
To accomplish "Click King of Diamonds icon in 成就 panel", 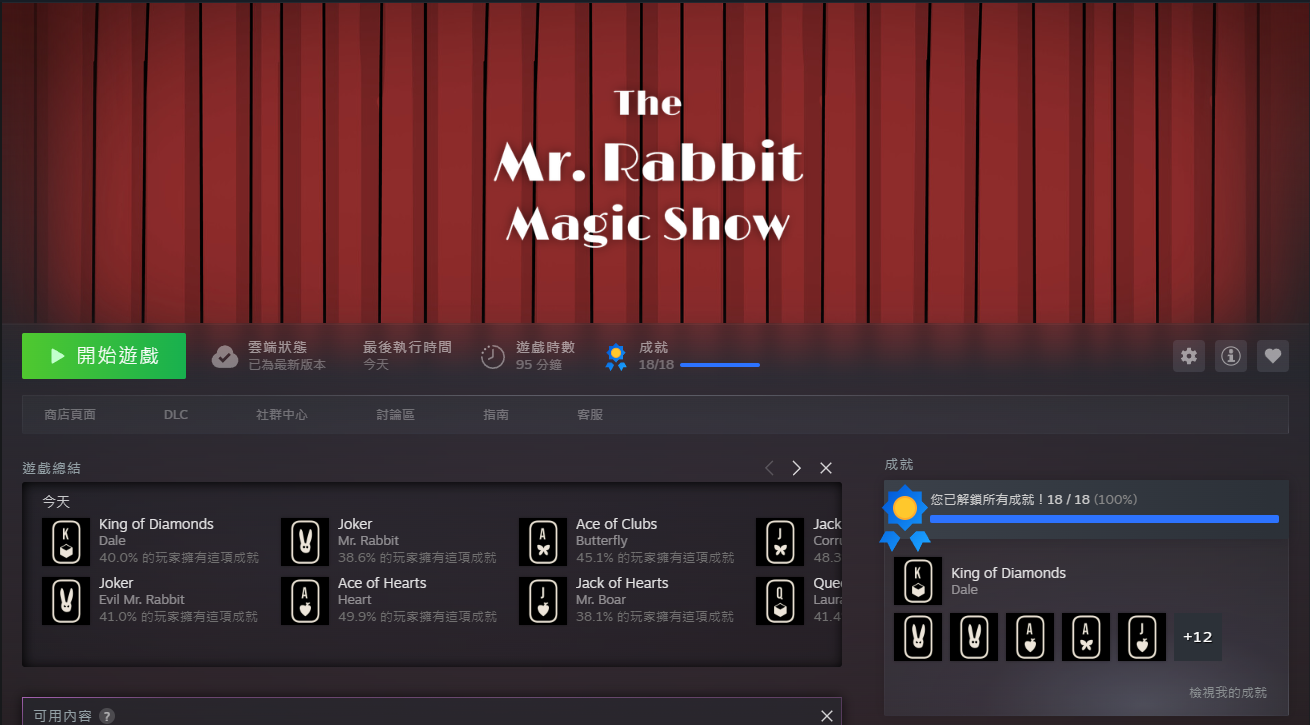I will tap(918, 581).
